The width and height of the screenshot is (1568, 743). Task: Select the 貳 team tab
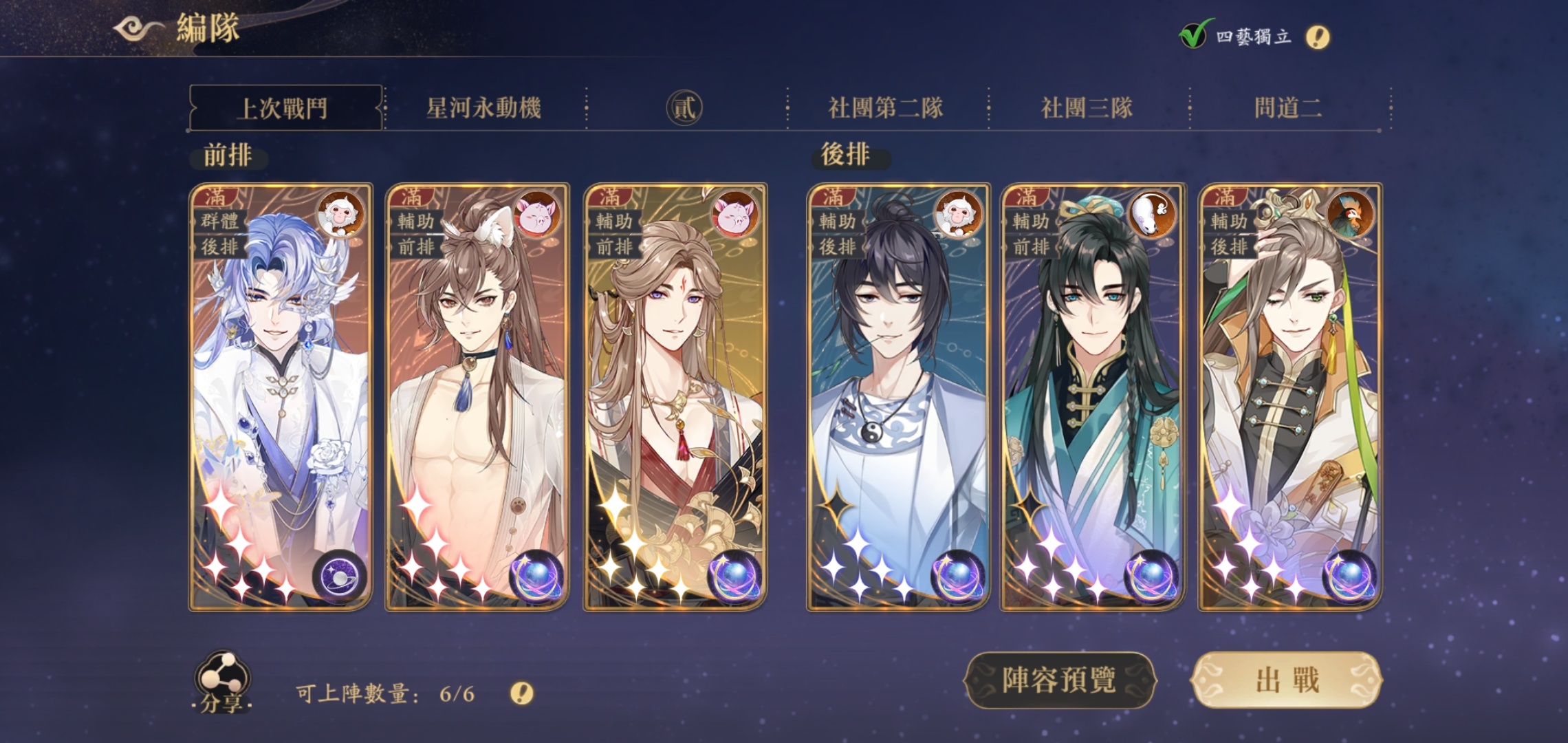coord(684,108)
